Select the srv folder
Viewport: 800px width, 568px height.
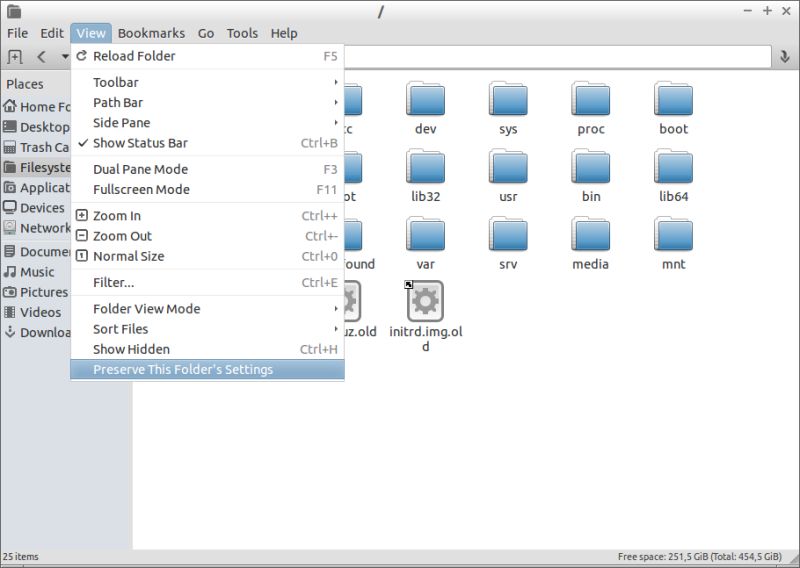click(x=508, y=243)
